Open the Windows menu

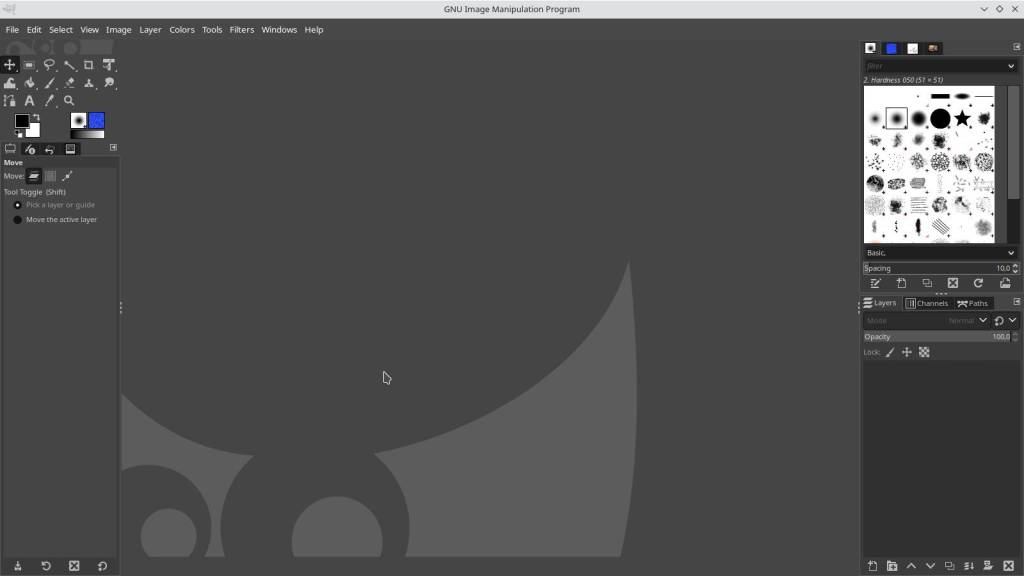pos(279,29)
